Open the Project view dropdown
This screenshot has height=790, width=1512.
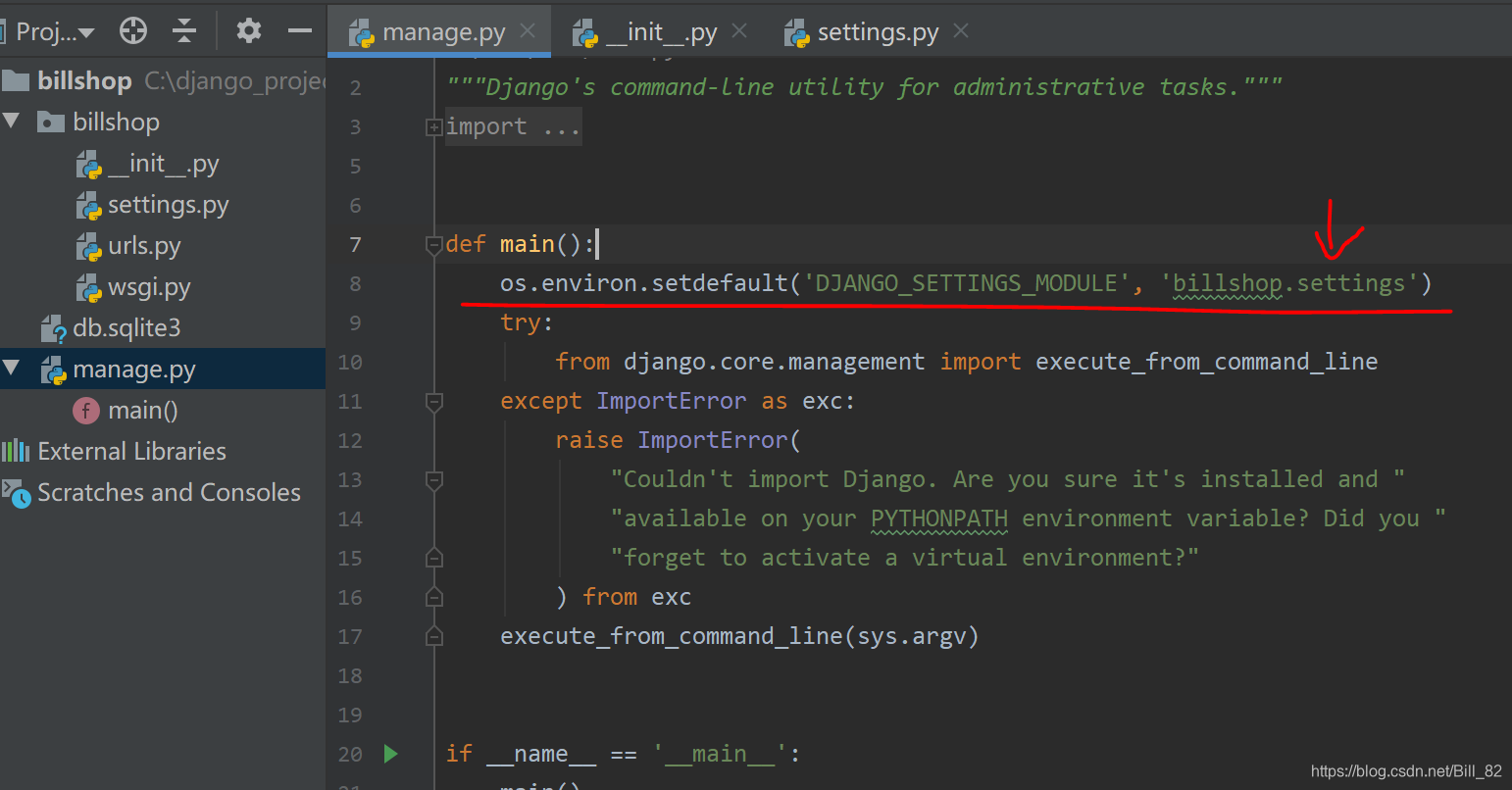pyautogui.click(x=55, y=31)
